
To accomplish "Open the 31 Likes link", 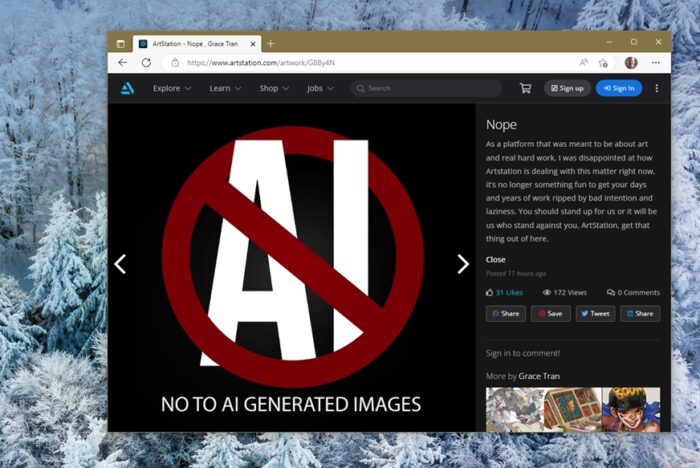I will (509, 292).
